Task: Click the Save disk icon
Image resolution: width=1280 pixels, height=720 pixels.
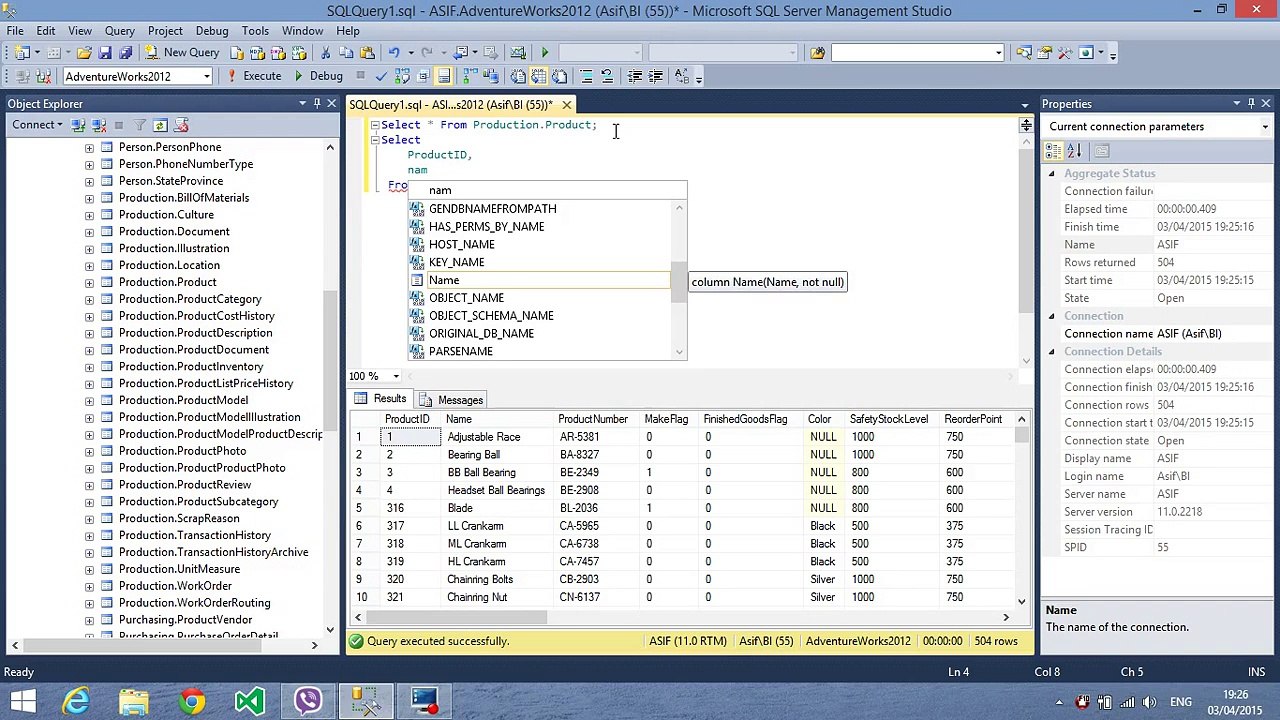Action: [x=105, y=52]
